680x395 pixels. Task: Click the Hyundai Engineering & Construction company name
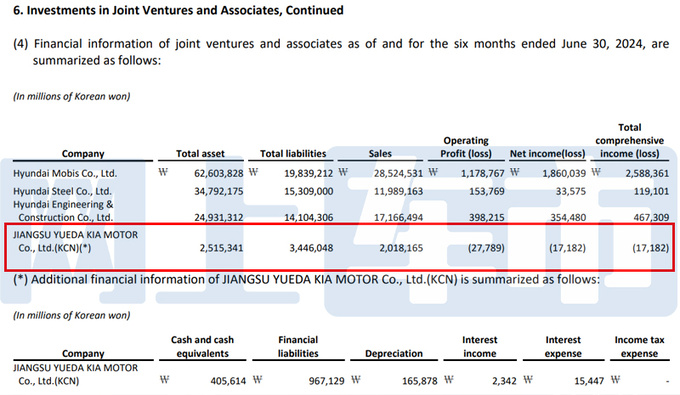coord(63,211)
